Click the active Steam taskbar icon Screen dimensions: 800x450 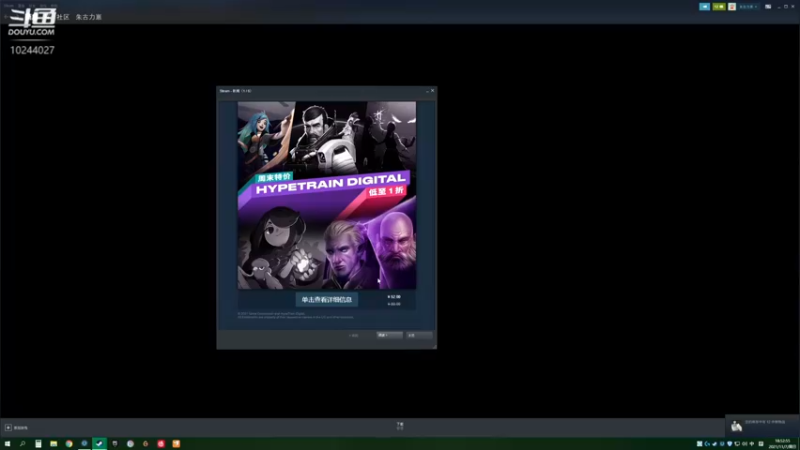point(99,444)
